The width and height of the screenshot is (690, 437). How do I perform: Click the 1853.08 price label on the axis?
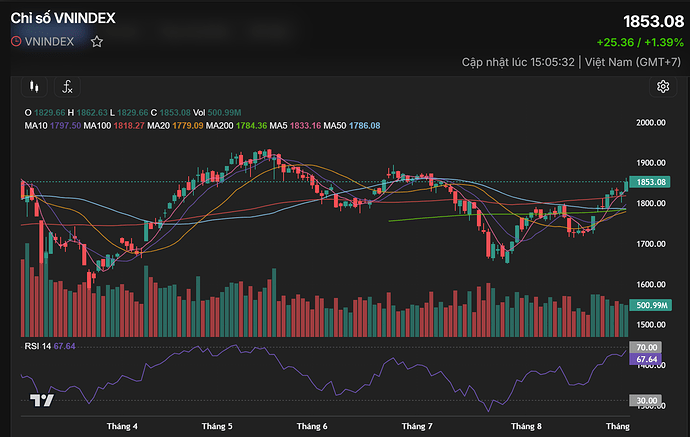[x=650, y=182]
